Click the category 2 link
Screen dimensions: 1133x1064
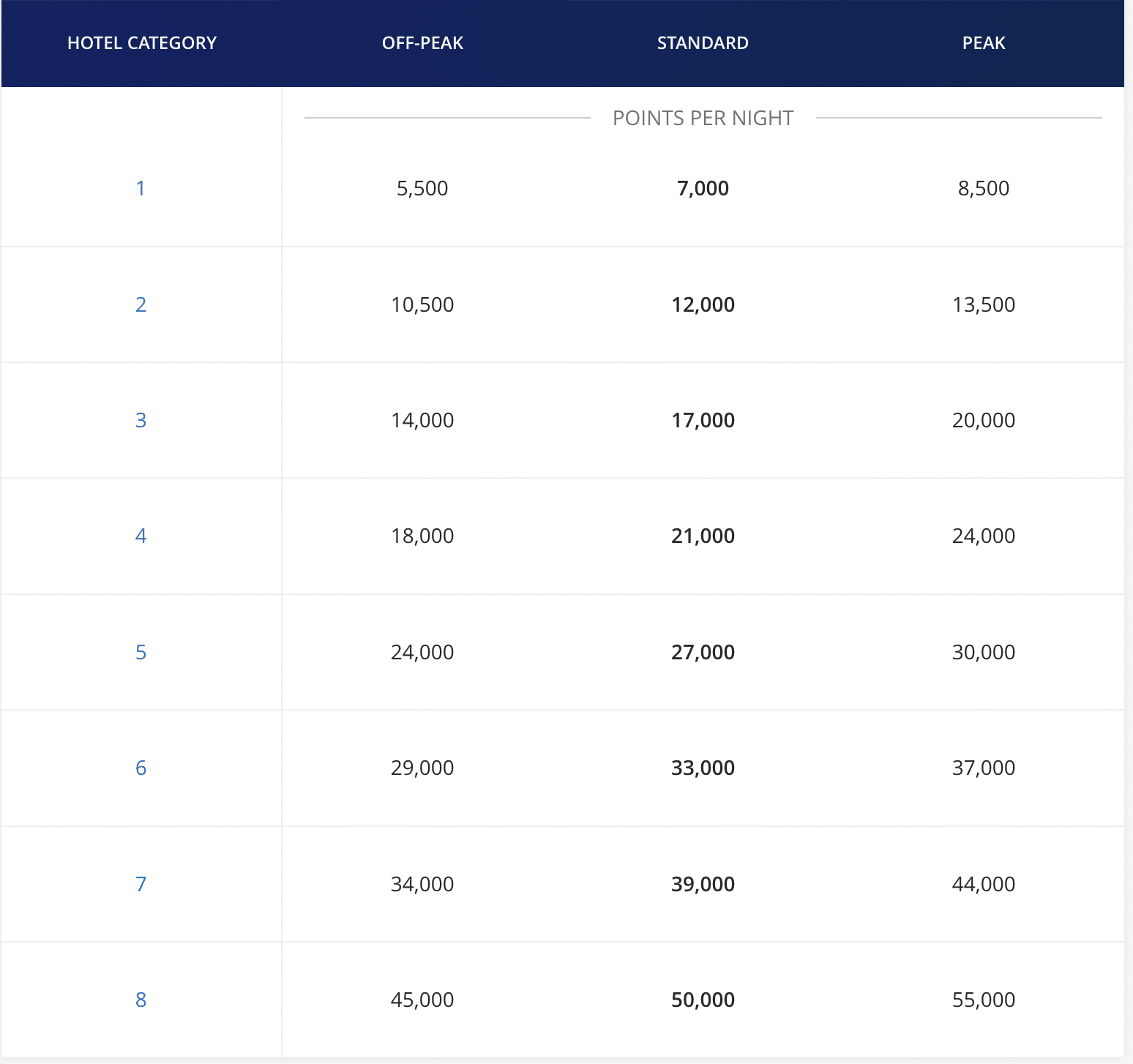(x=141, y=304)
